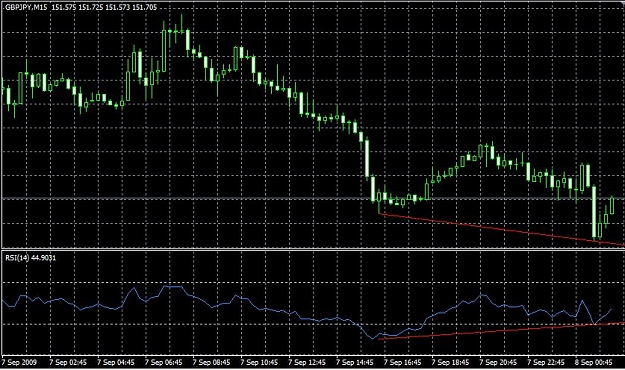The width and height of the screenshot is (625, 370).
Task: Click the '7 Sep 06:45' time label
Action: point(163,362)
